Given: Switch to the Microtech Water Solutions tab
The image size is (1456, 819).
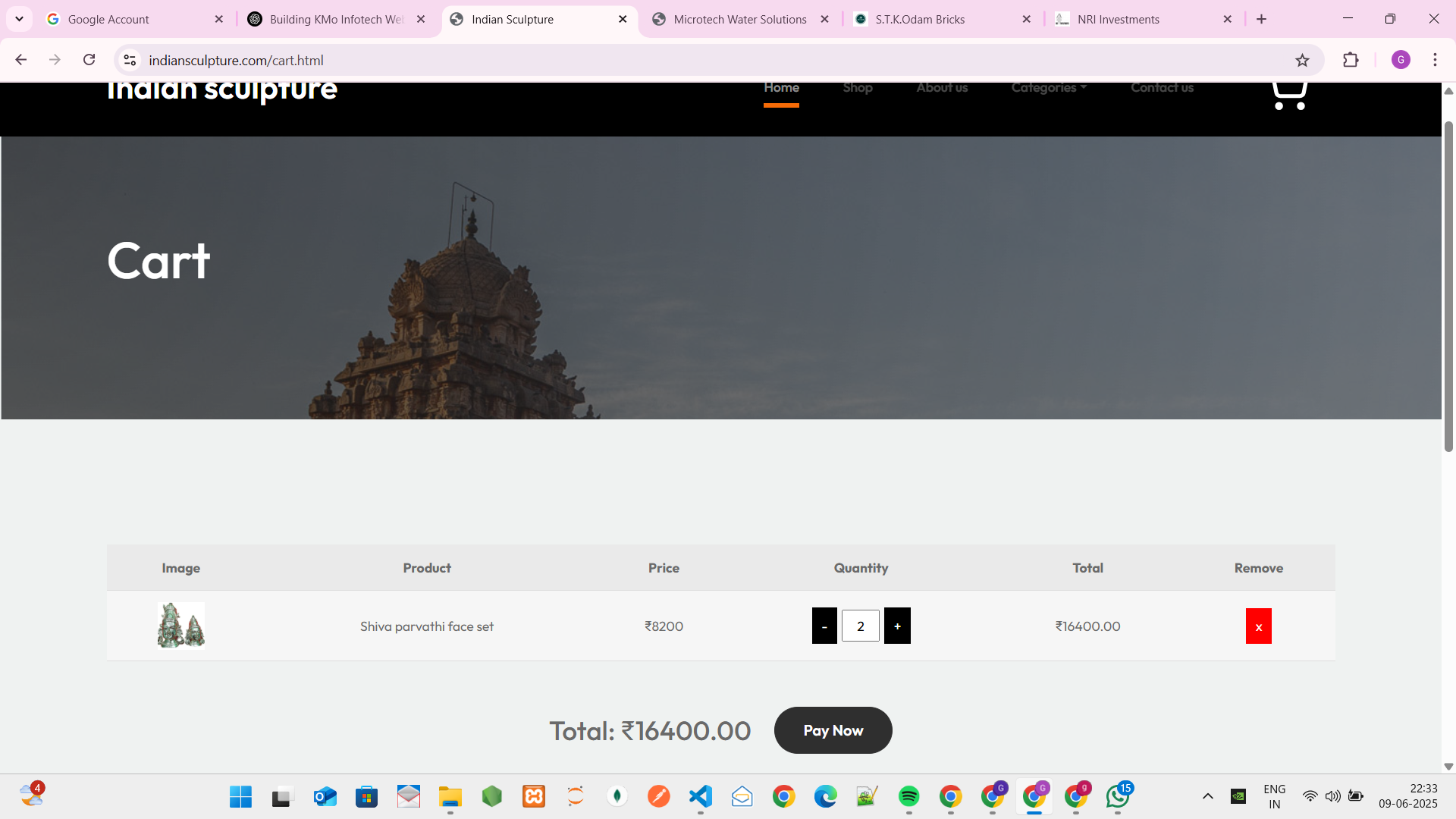Looking at the screenshot, I should 739,20.
